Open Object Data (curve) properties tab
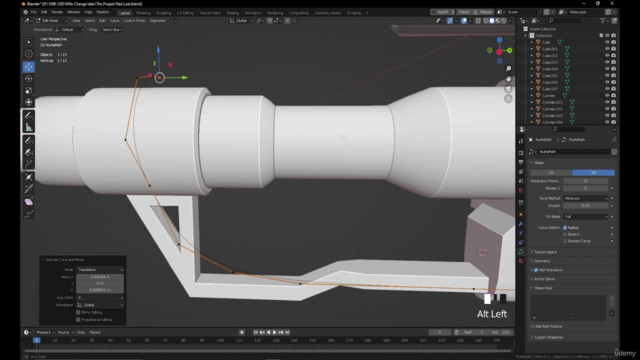This screenshot has height=360, width=640. click(x=521, y=251)
